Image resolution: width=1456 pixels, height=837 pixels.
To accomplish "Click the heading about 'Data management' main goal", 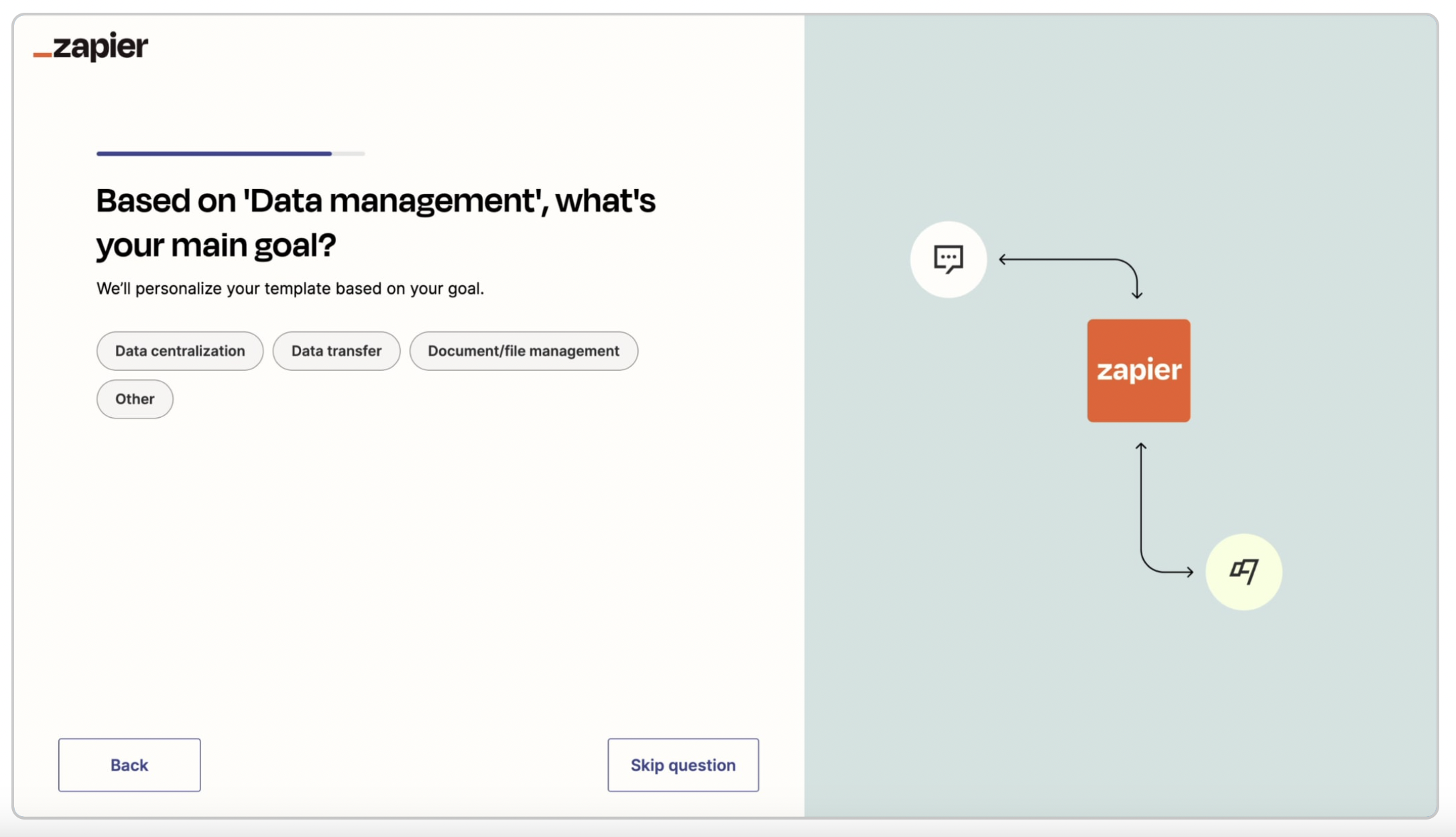I will [376, 223].
